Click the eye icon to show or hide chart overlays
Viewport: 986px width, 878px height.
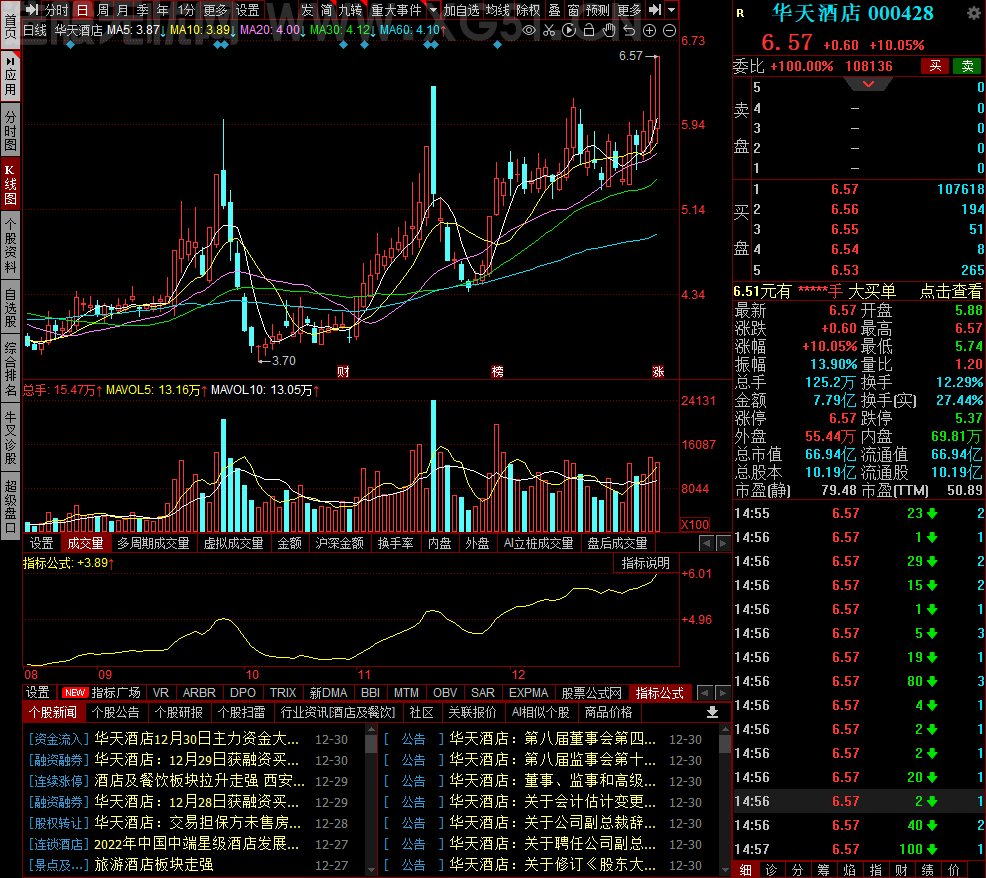529,30
